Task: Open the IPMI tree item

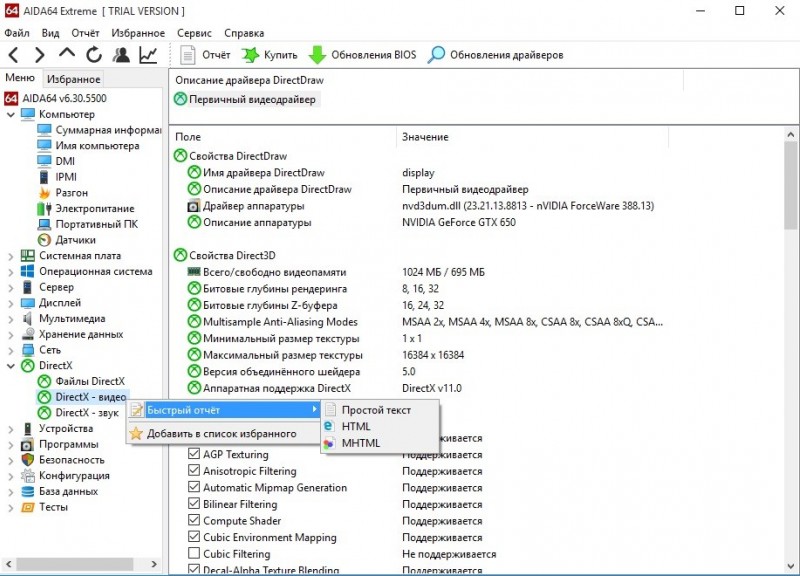Action: coord(57,177)
